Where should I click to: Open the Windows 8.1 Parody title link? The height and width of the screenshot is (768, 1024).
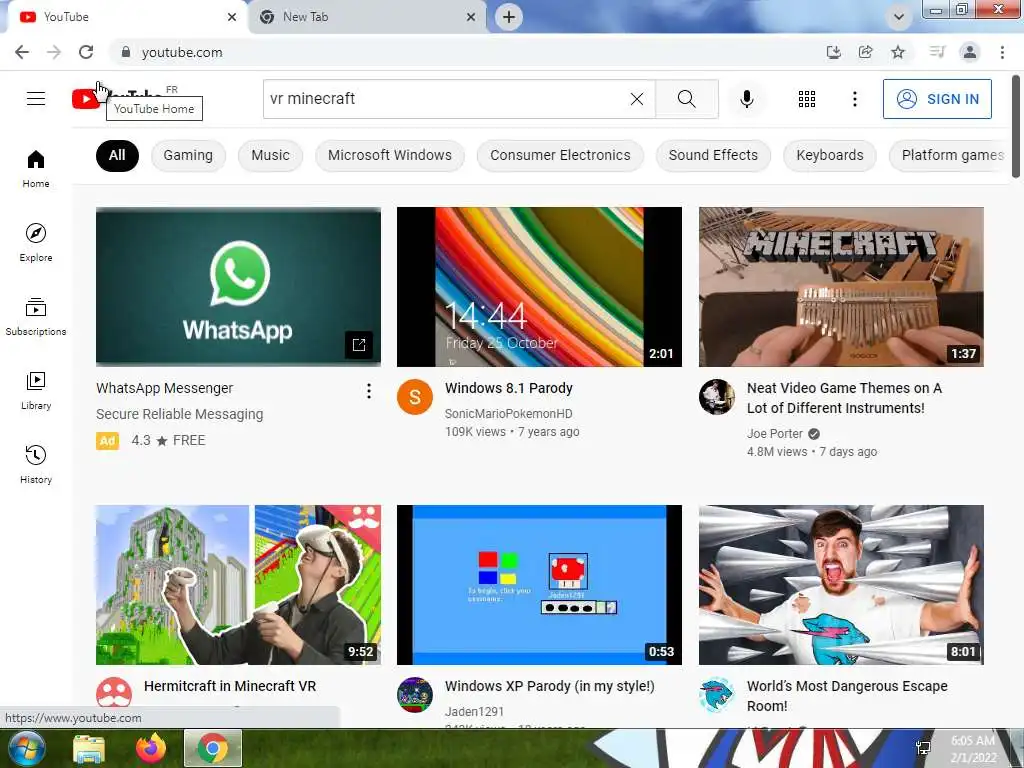click(x=509, y=388)
